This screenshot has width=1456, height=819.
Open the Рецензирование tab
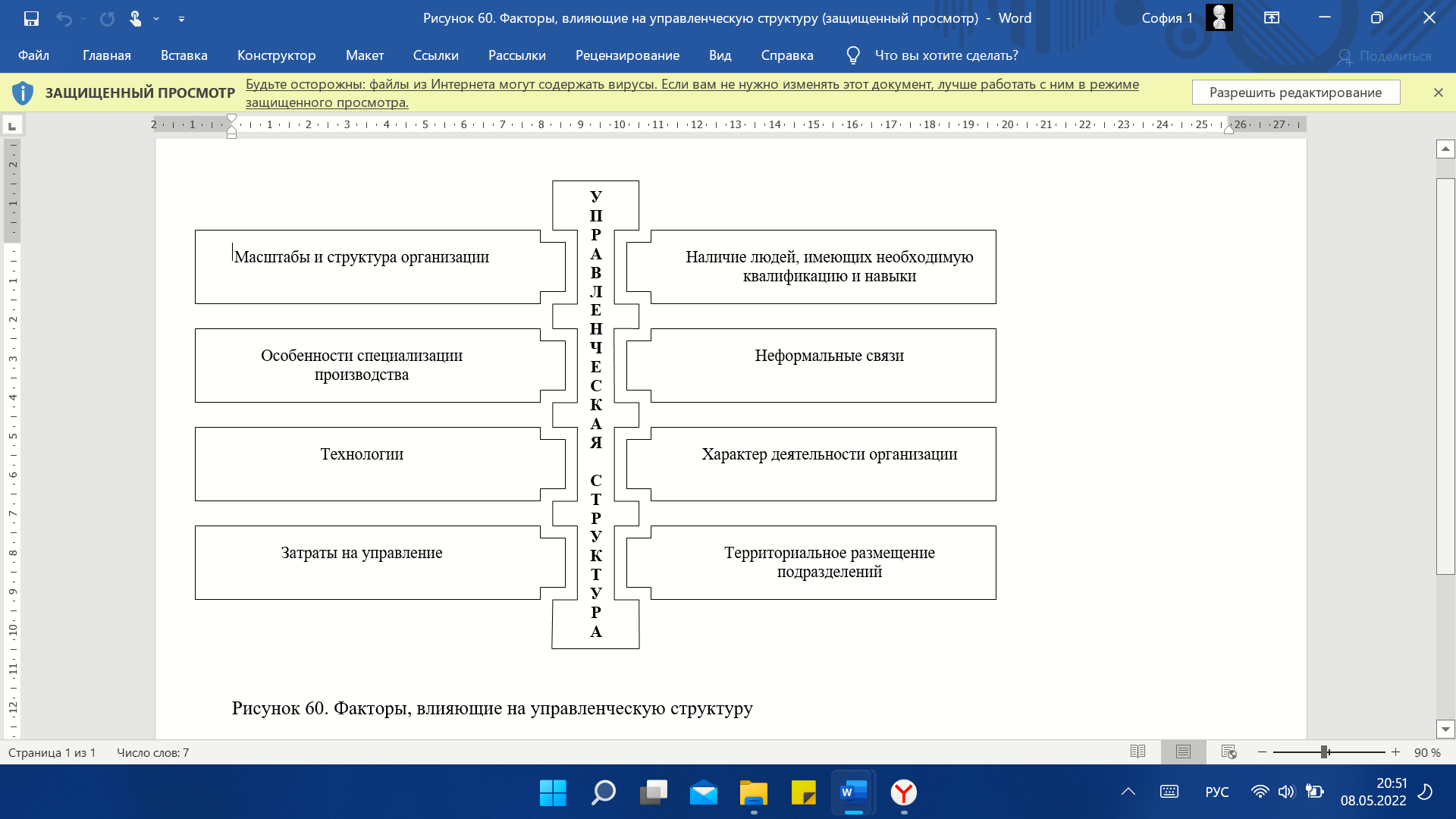(x=627, y=55)
